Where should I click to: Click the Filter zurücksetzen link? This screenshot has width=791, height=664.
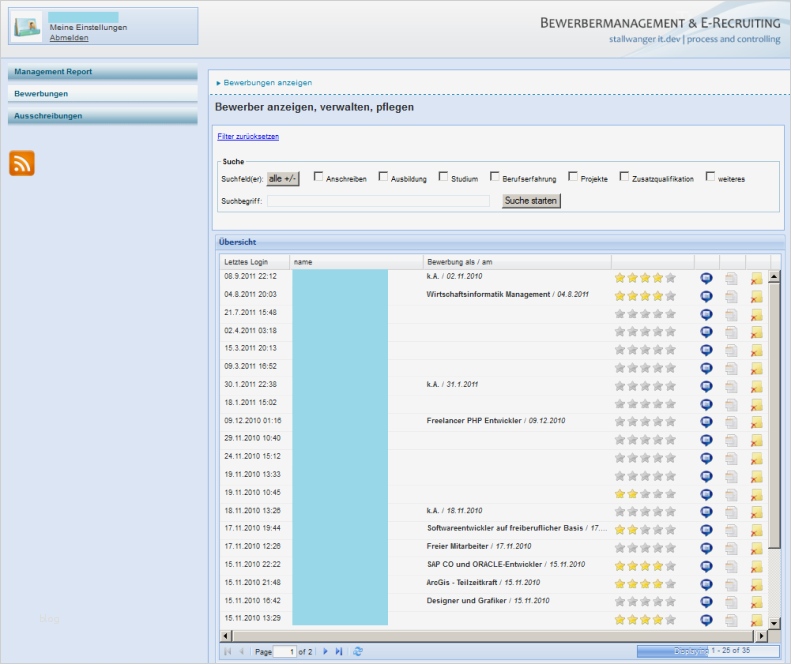(249, 135)
